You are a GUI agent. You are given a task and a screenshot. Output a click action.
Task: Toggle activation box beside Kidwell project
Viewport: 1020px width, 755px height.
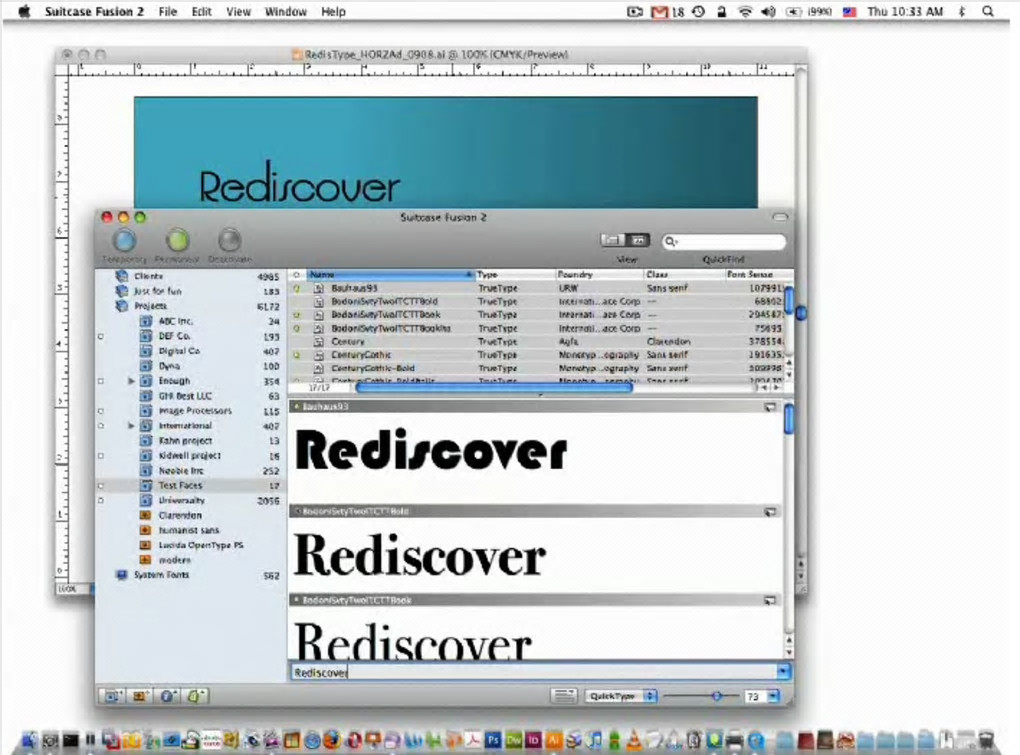pos(101,456)
